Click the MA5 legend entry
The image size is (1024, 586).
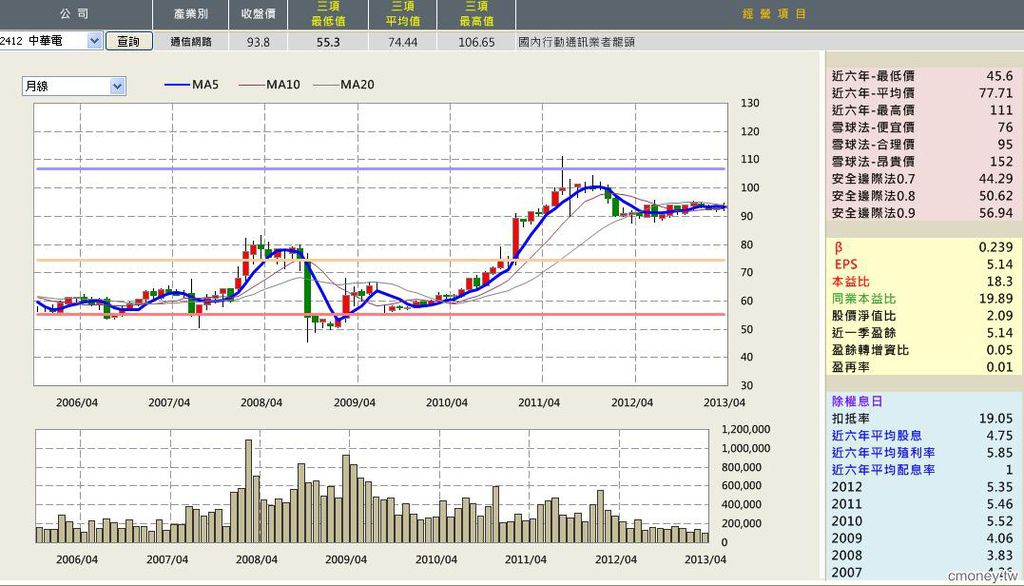point(192,84)
